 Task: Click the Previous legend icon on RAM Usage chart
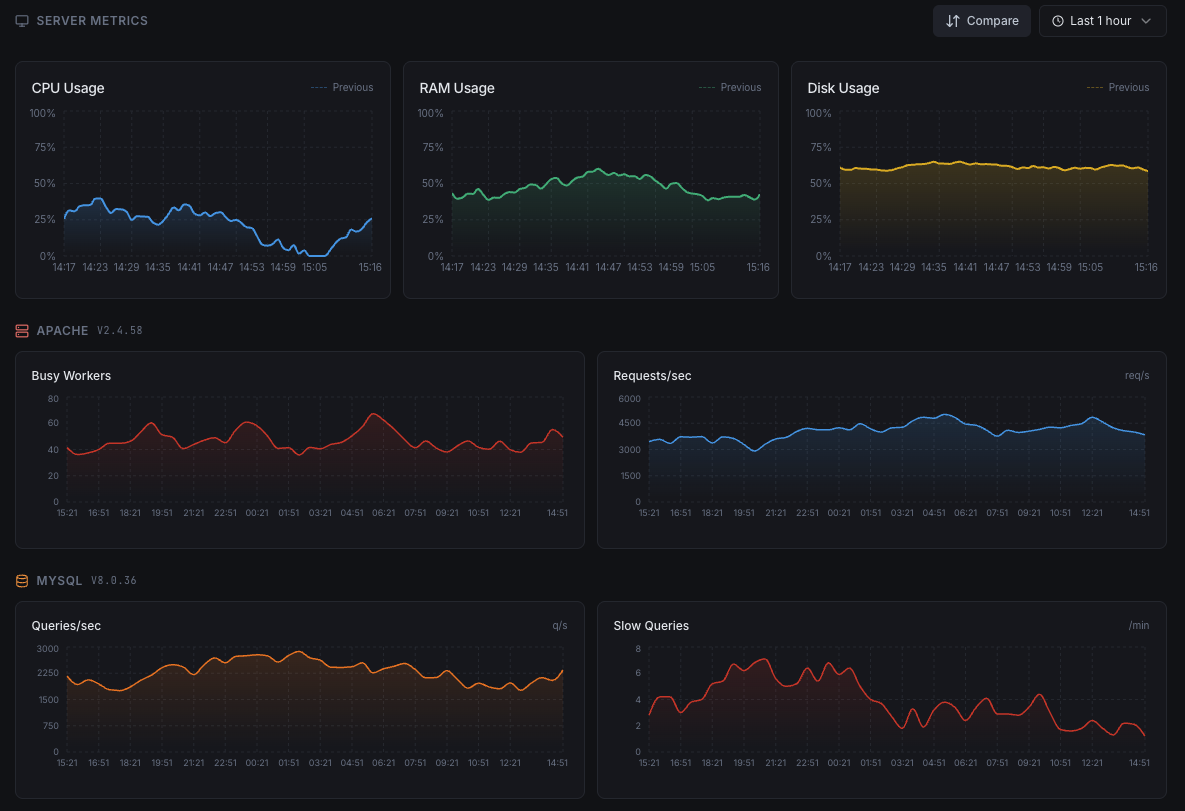tap(708, 87)
